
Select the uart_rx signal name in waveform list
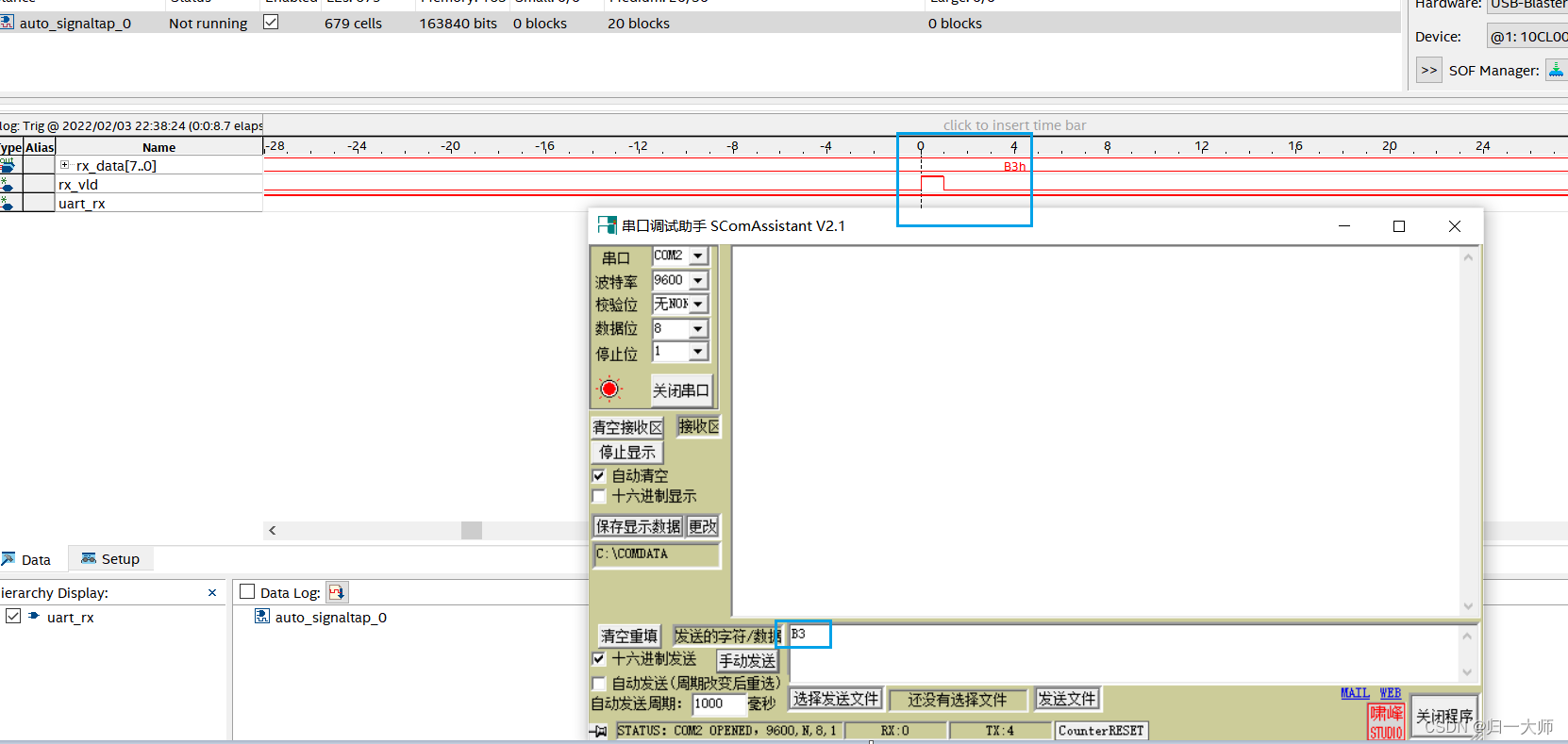(82, 204)
